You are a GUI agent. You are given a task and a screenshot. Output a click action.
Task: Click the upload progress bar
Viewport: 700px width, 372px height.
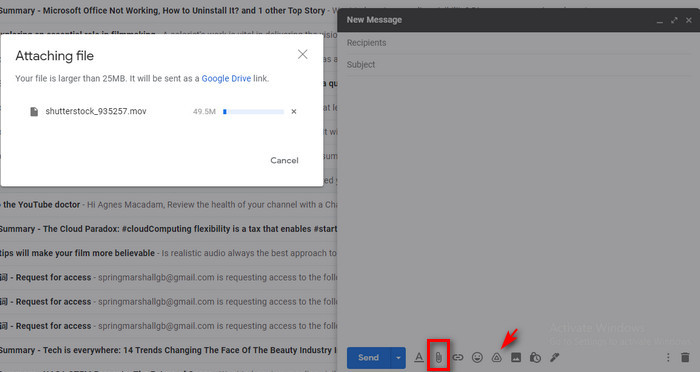[x=253, y=112]
